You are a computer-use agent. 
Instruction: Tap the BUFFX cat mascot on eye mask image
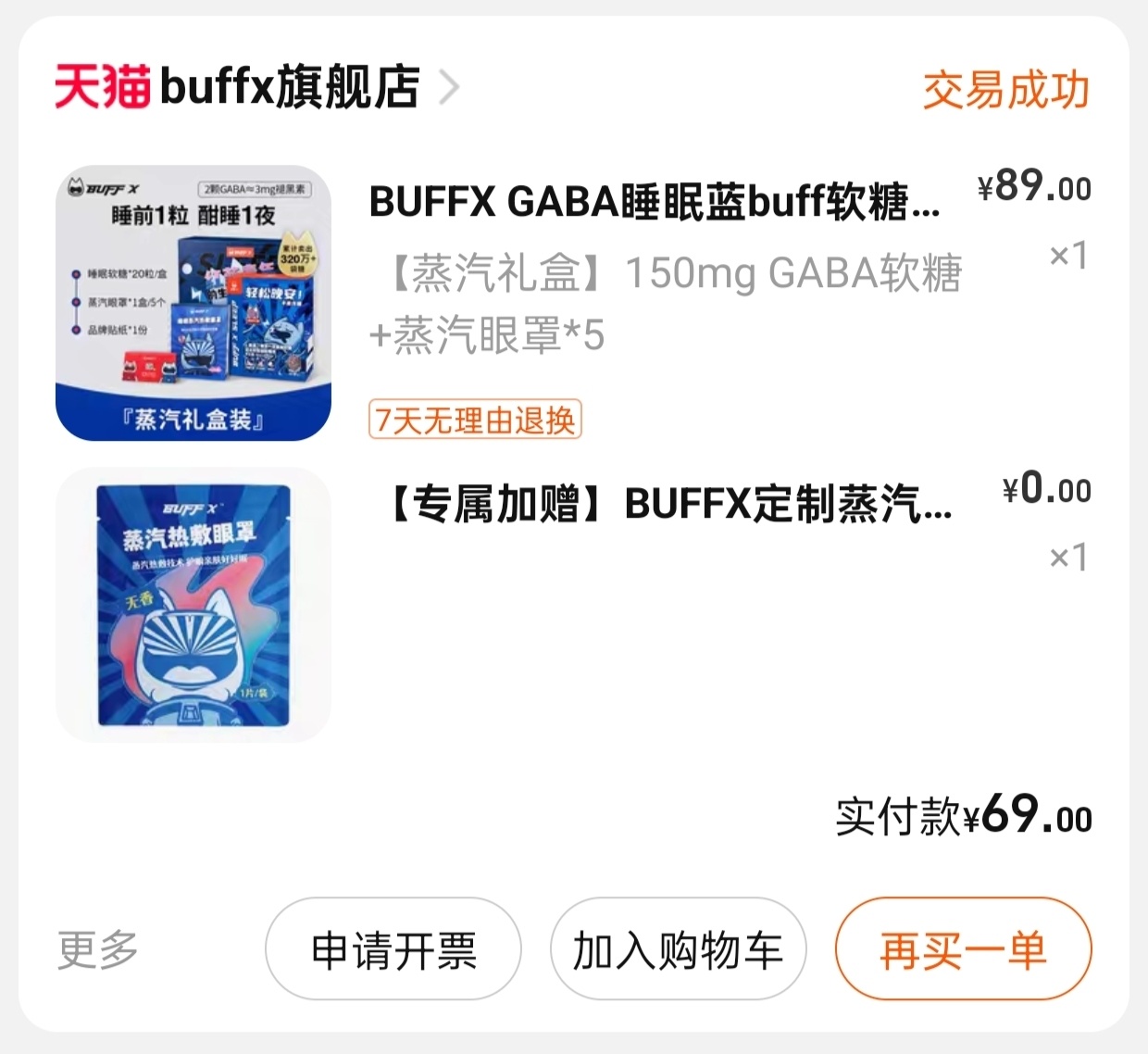pyautogui.click(x=195, y=650)
